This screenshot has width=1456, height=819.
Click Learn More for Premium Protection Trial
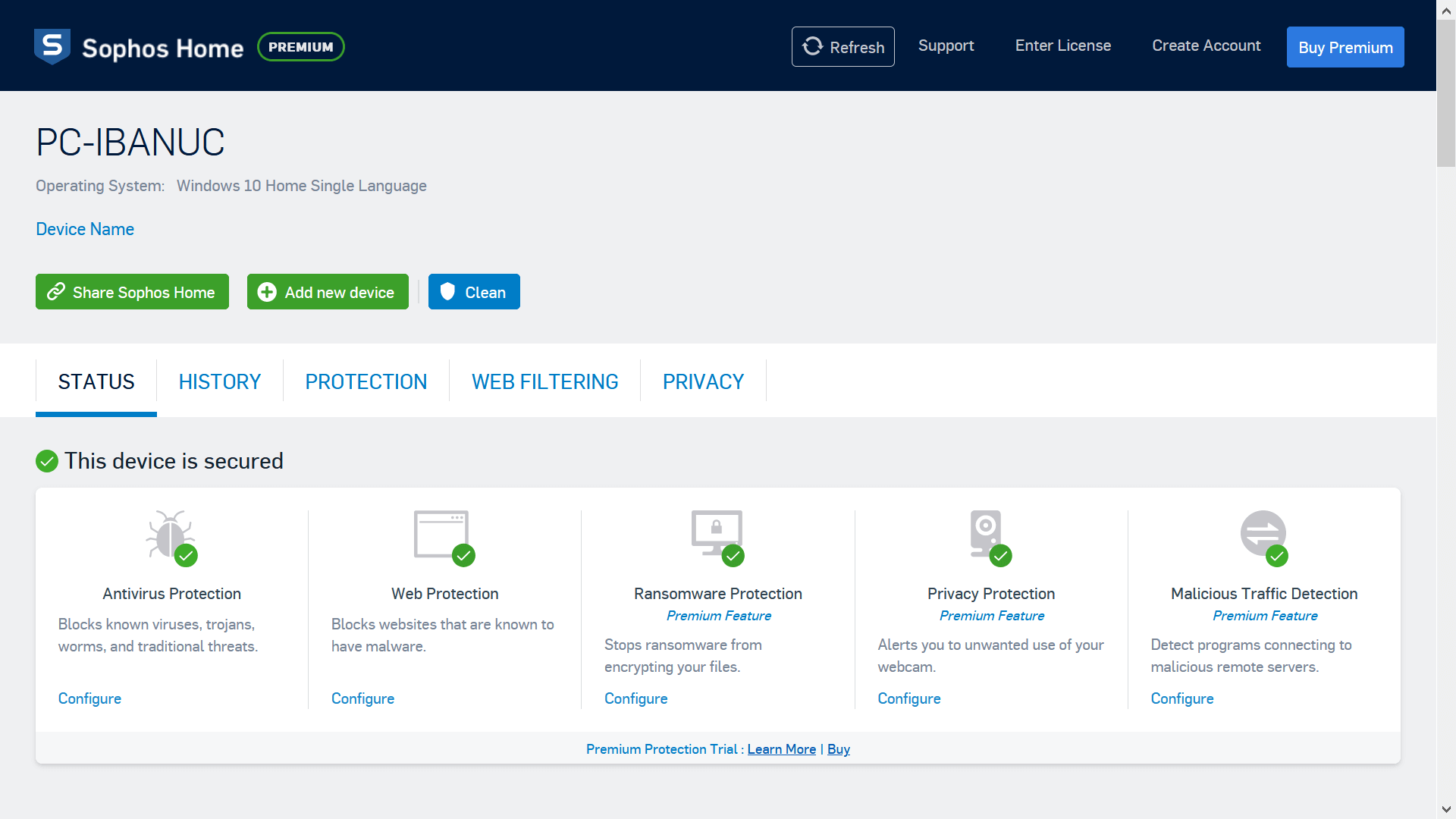coord(782,749)
